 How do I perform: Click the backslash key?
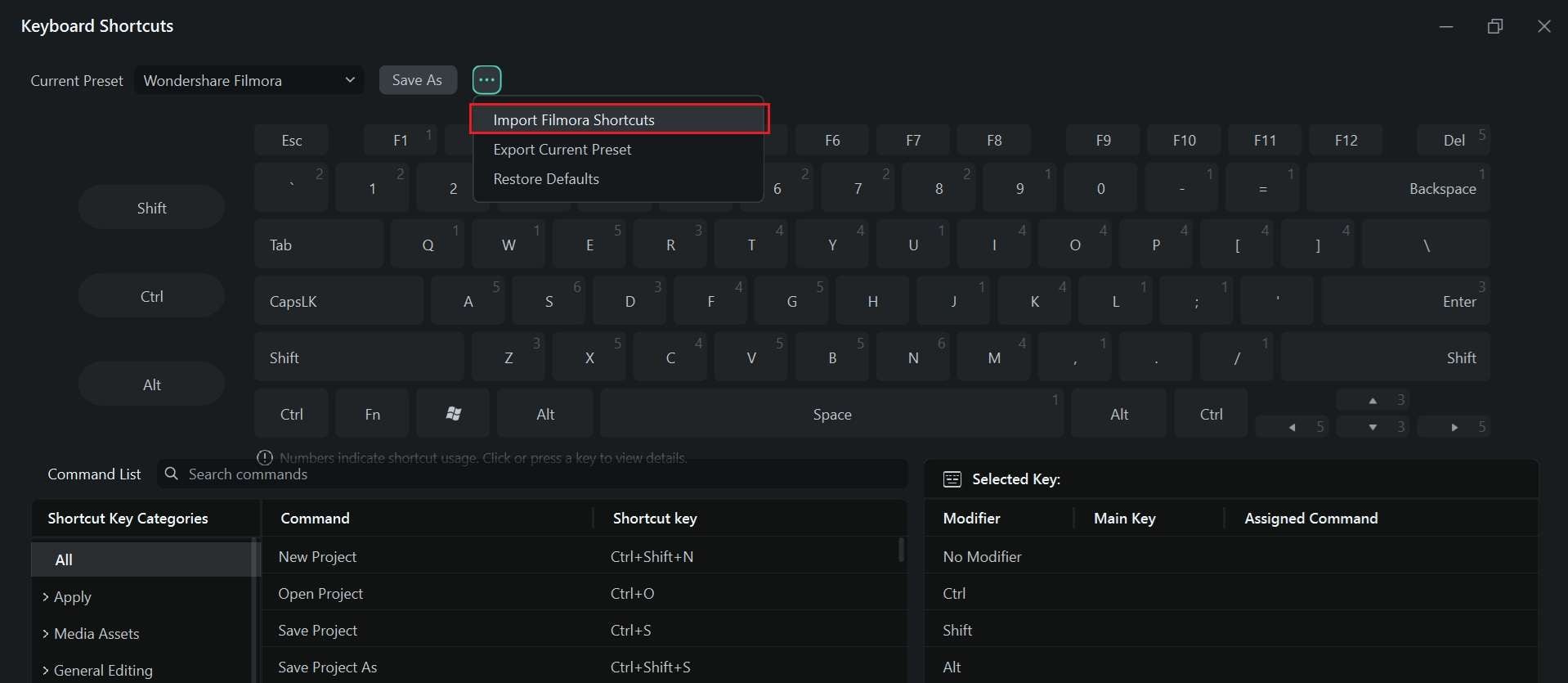tap(1426, 245)
